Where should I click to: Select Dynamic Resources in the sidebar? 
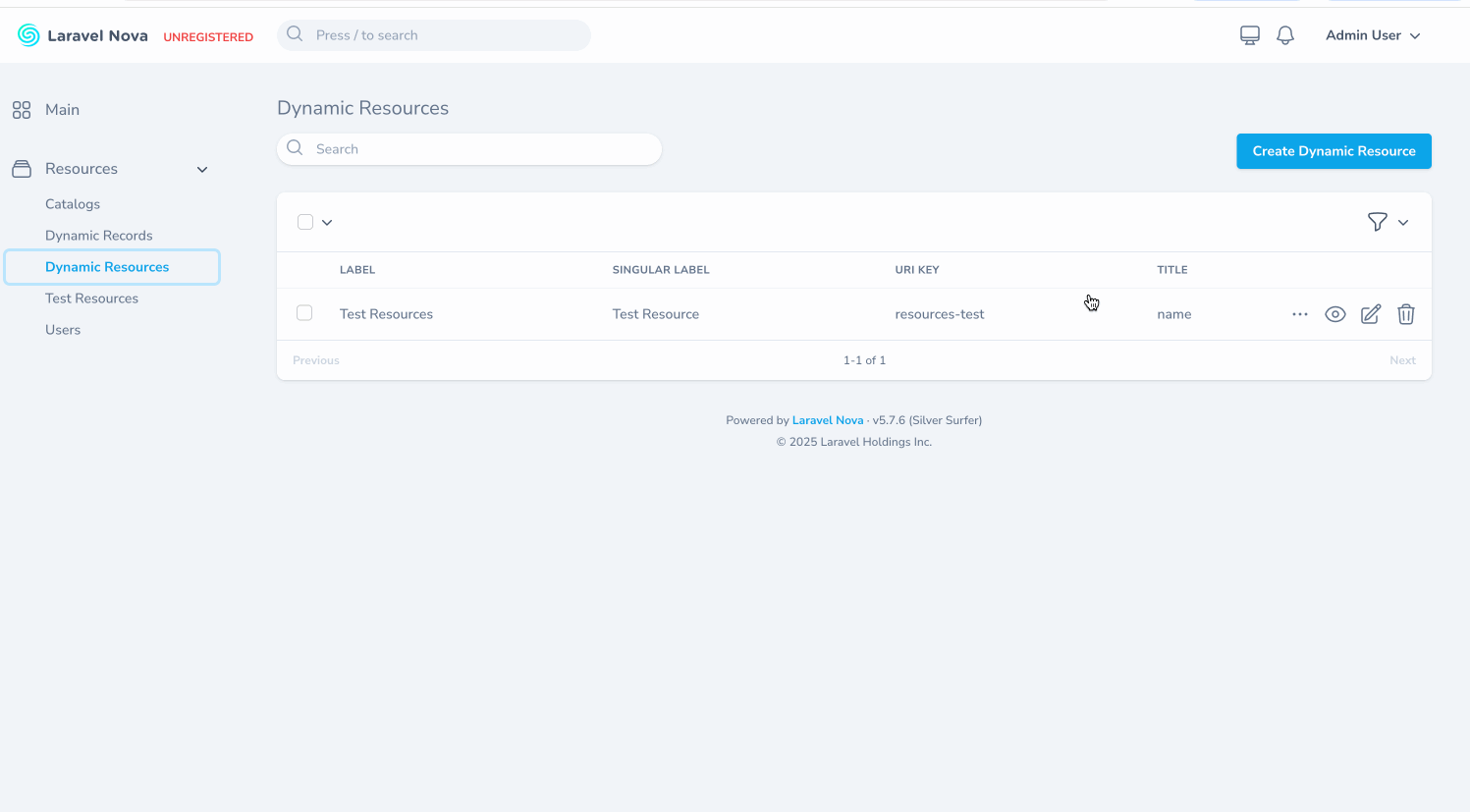[x=107, y=267]
